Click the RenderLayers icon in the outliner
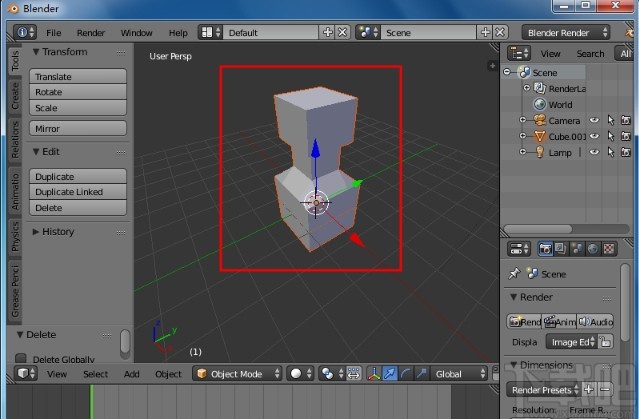Screen dimensions: 639x419 [x=540, y=88]
